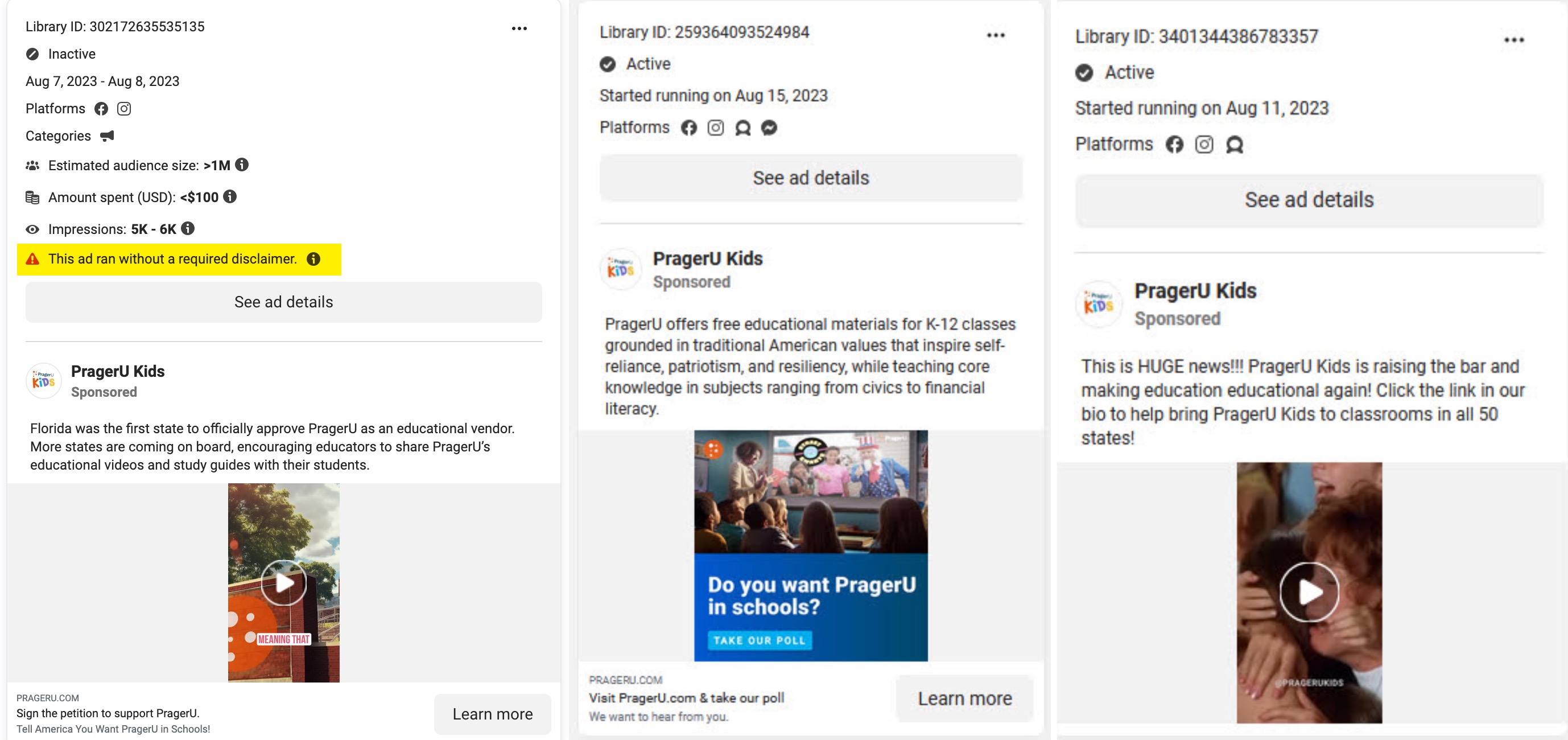Click info icon next to amount spent
Viewport: 1568px width, 740px height.
click(229, 197)
